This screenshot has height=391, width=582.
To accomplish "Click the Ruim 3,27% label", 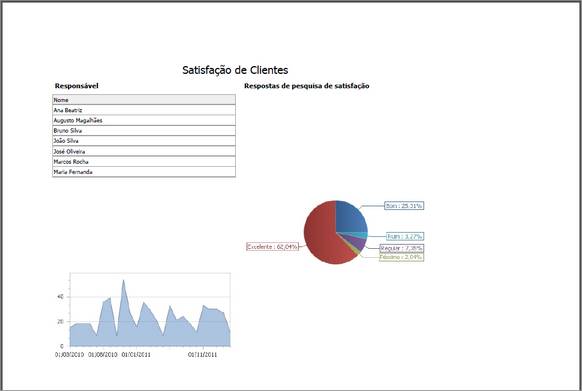I will (x=405, y=236).
